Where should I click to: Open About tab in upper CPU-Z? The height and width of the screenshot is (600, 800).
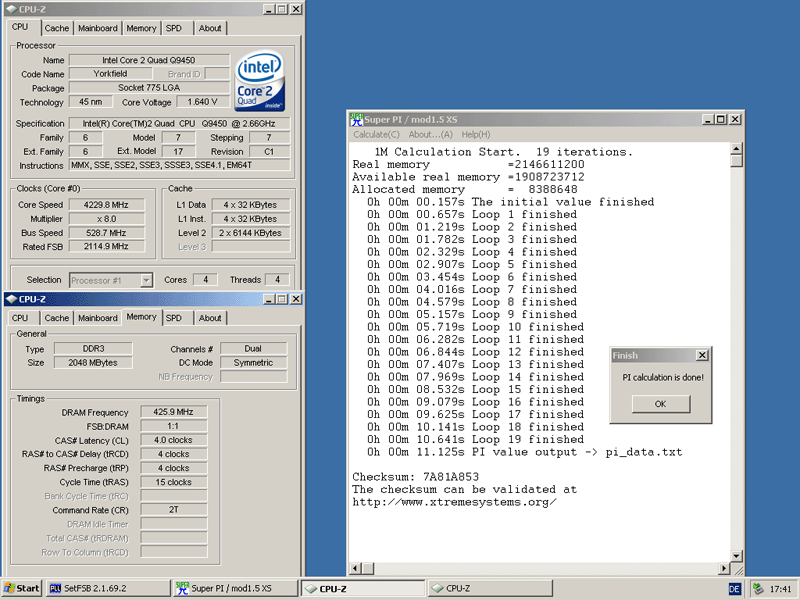coord(210,28)
